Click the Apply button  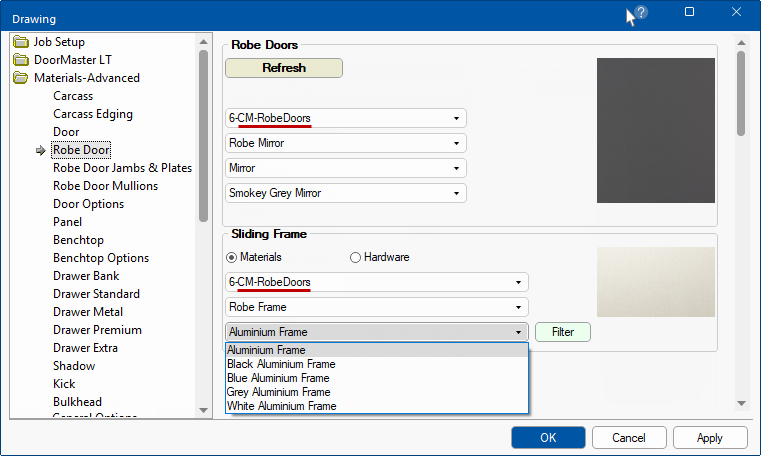pos(710,438)
